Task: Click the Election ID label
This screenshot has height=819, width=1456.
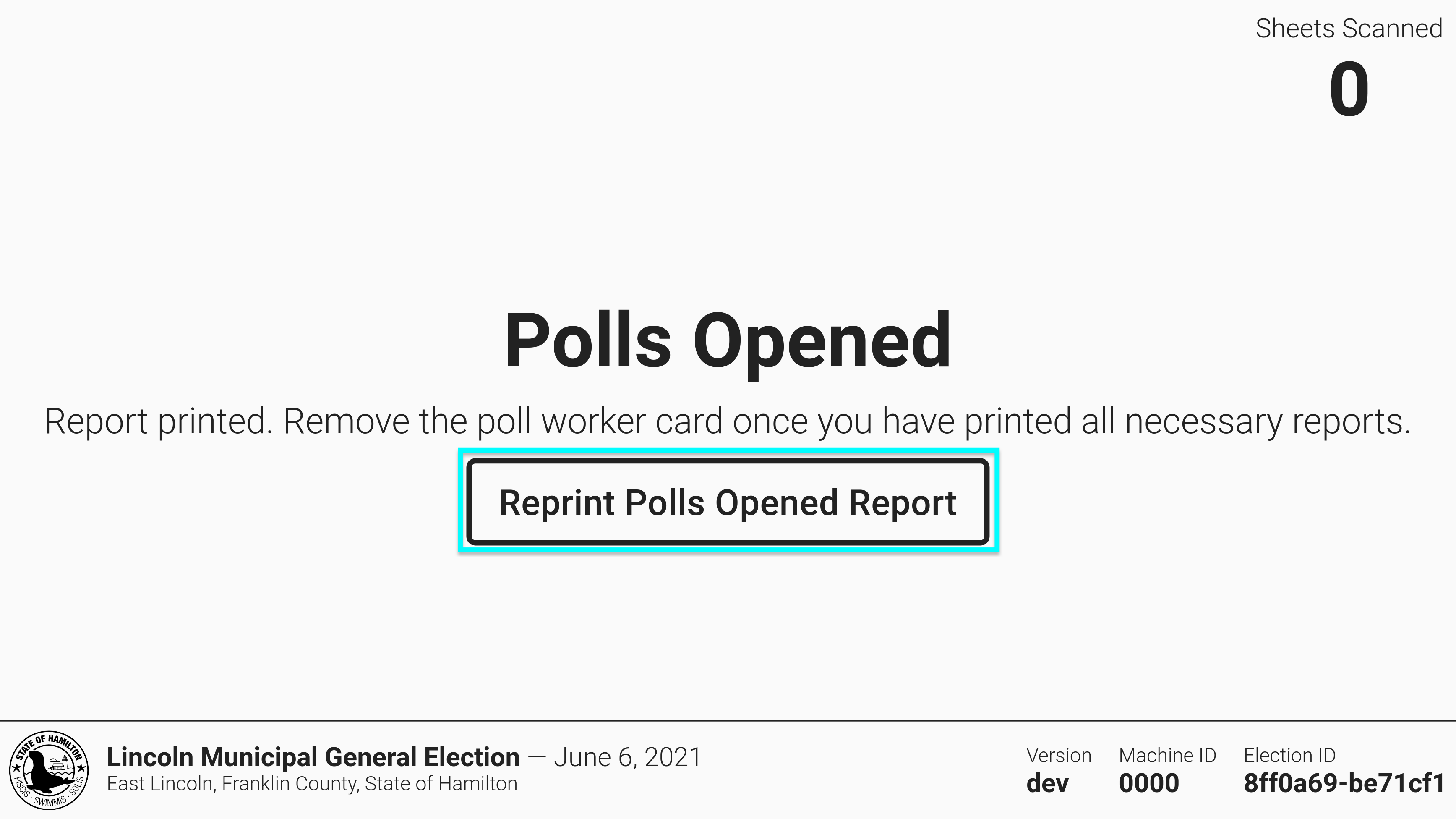Action: 1289,756
